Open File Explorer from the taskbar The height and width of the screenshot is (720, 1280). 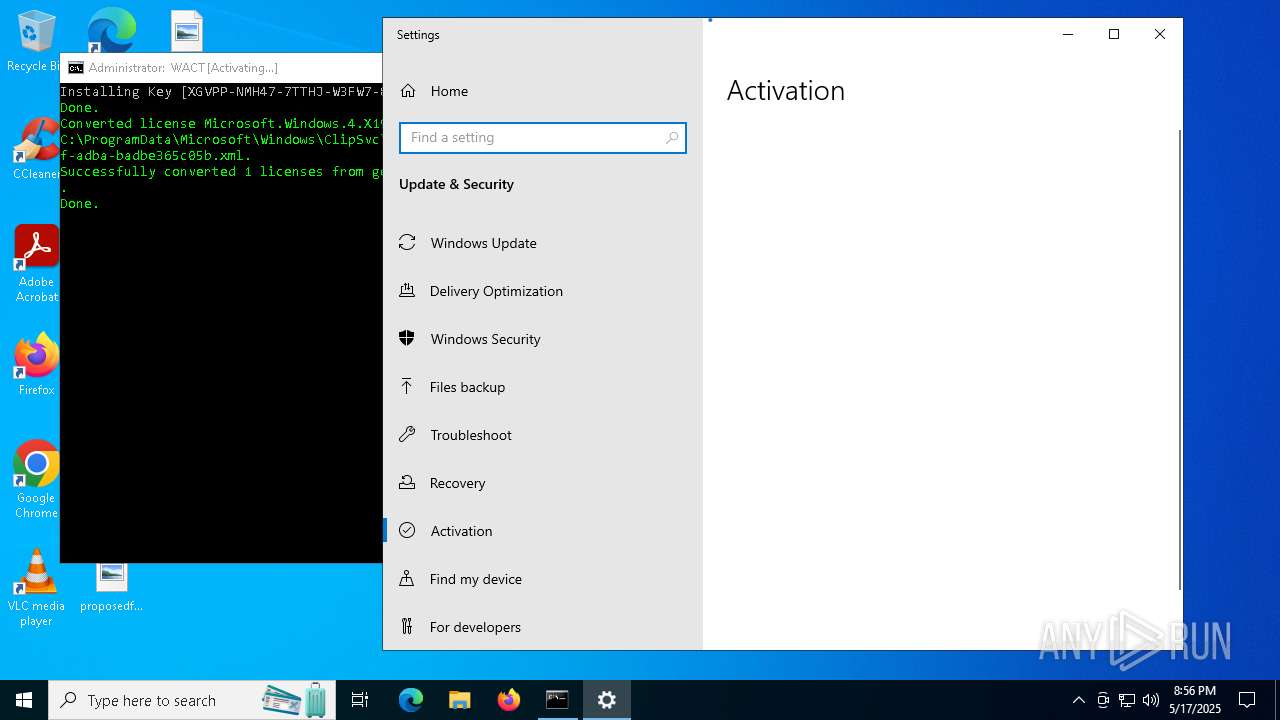tap(459, 700)
